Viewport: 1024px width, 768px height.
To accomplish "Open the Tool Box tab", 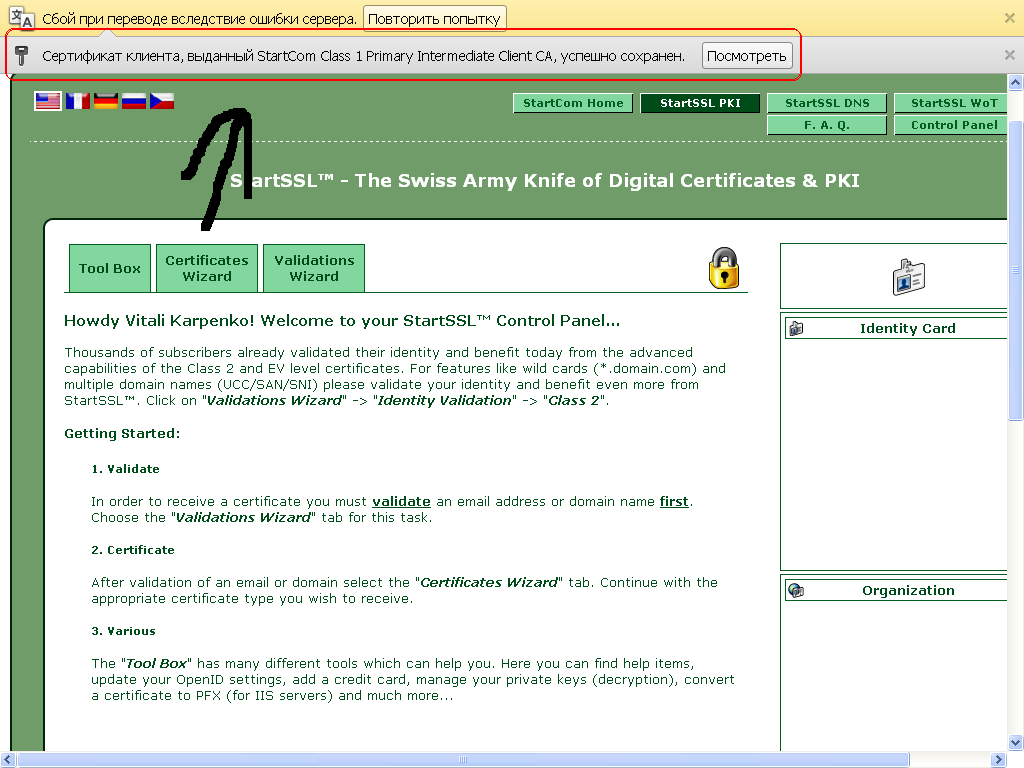I will (110, 268).
